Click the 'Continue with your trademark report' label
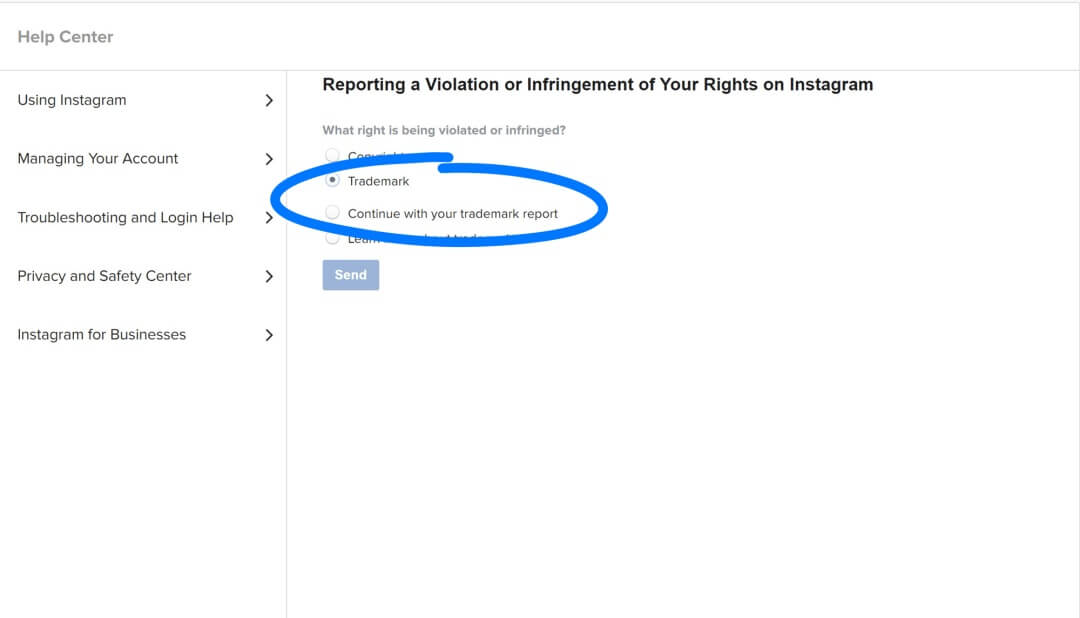 point(453,214)
